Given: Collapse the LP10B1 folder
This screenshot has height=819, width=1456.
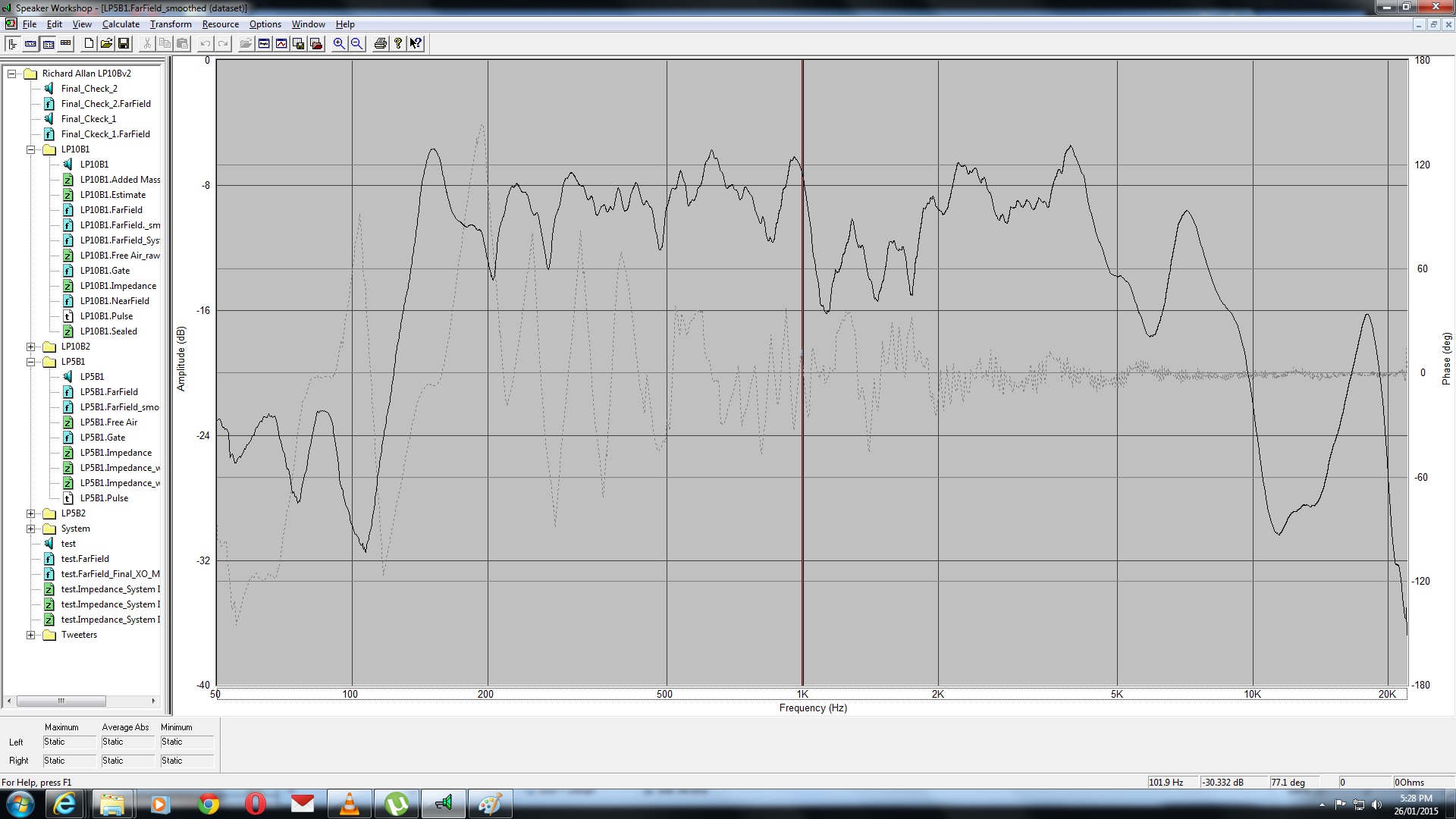Looking at the screenshot, I should tap(31, 149).
